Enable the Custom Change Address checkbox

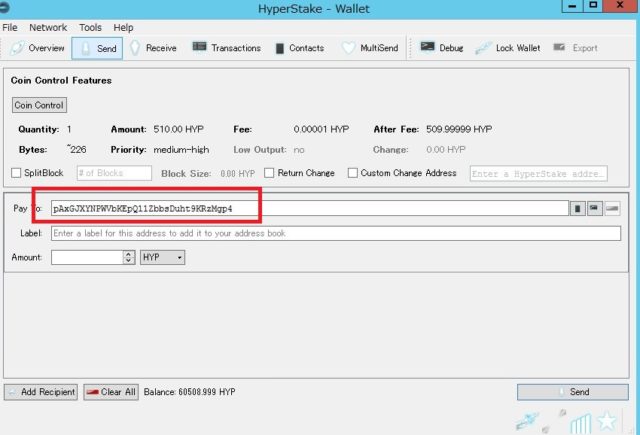coord(353,173)
